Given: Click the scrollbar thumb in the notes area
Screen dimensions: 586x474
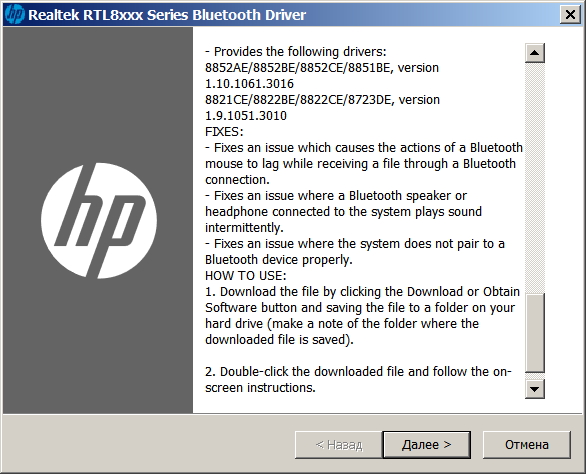Looking at the screenshot, I should click(x=534, y=333).
